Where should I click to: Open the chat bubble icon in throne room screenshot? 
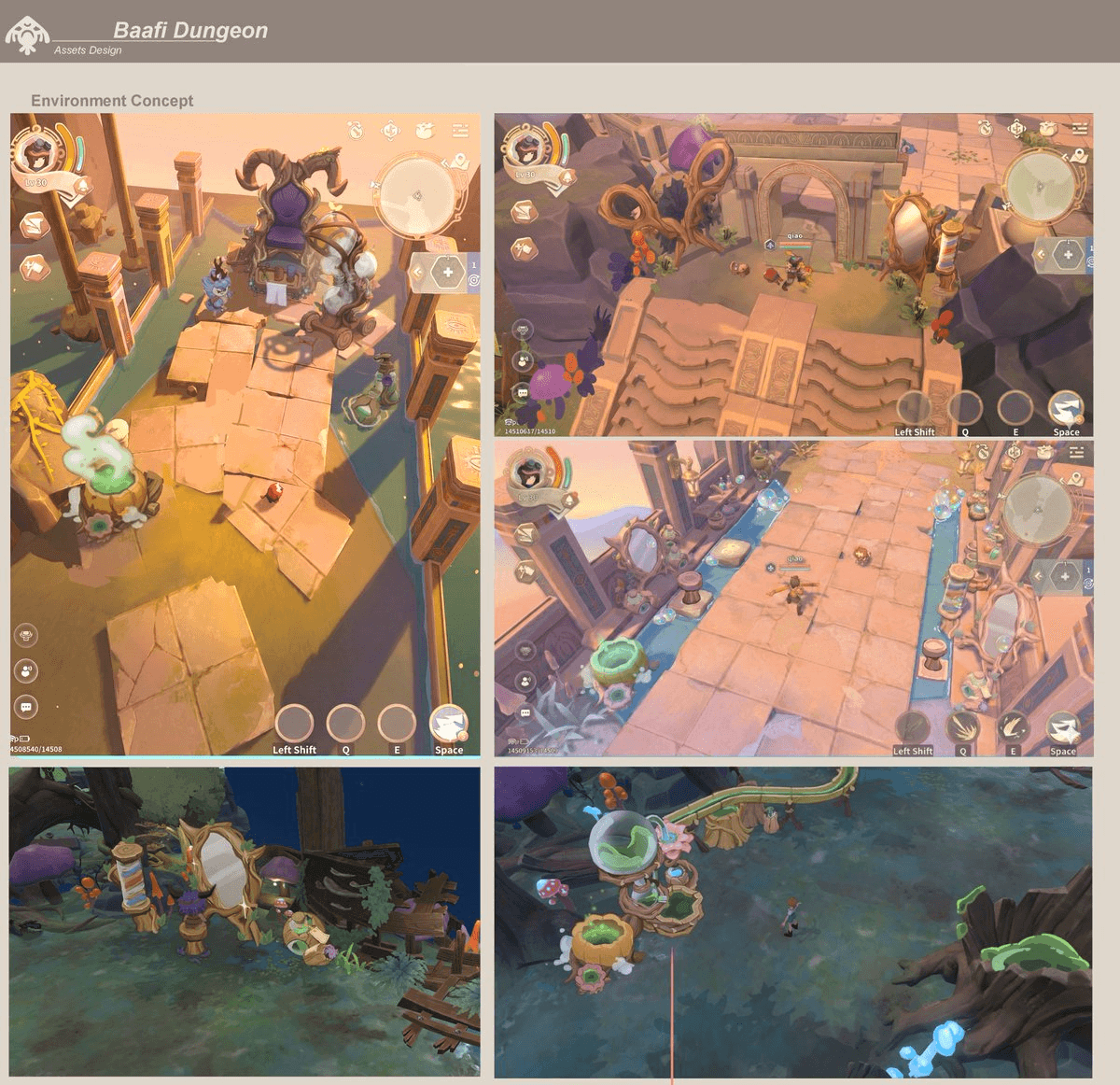point(26,707)
